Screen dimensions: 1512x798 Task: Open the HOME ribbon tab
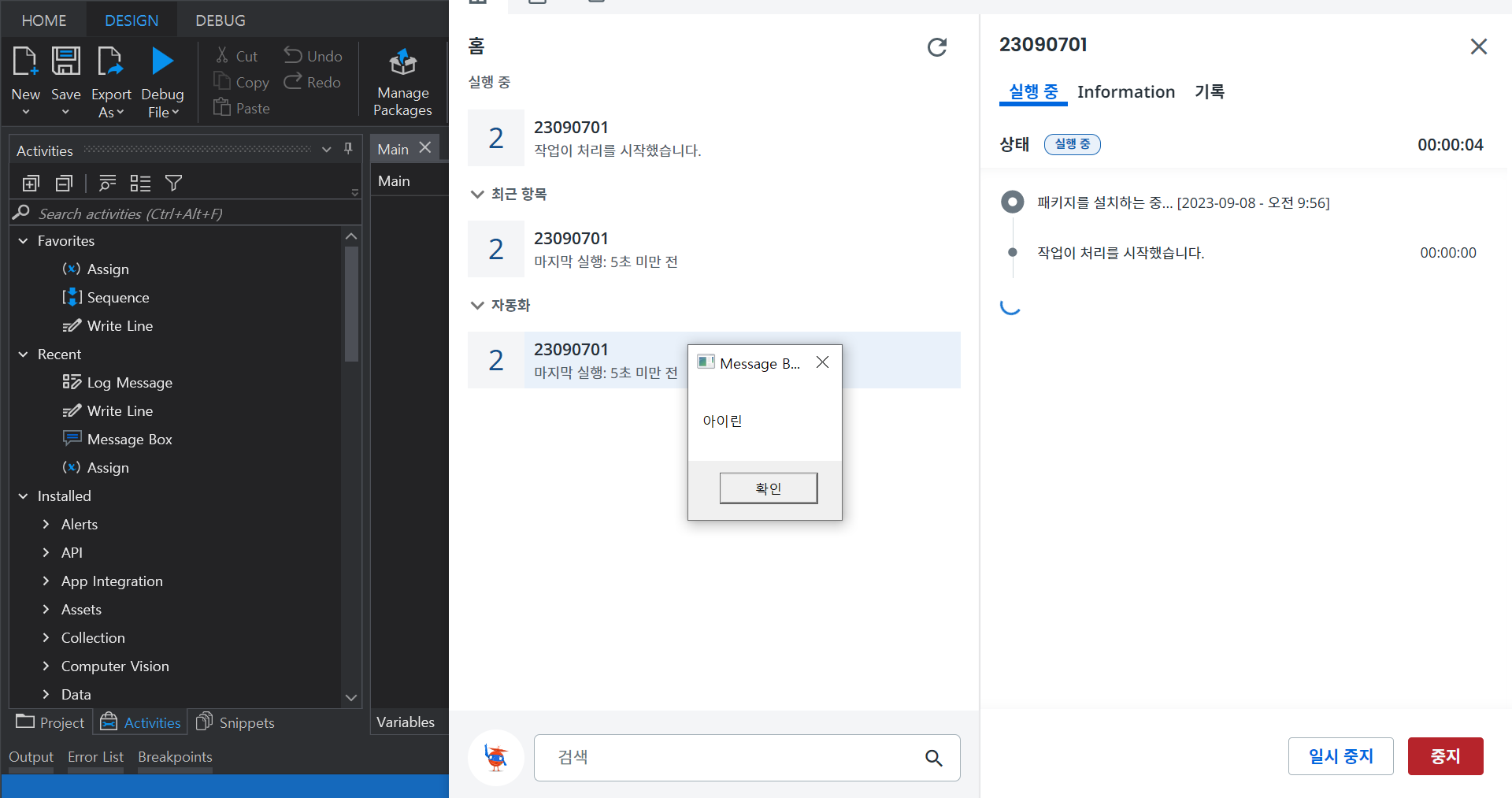click(43, 20)
